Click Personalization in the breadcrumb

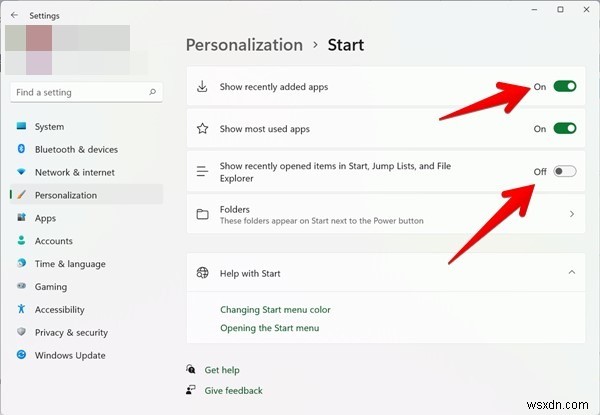point(245,45)
